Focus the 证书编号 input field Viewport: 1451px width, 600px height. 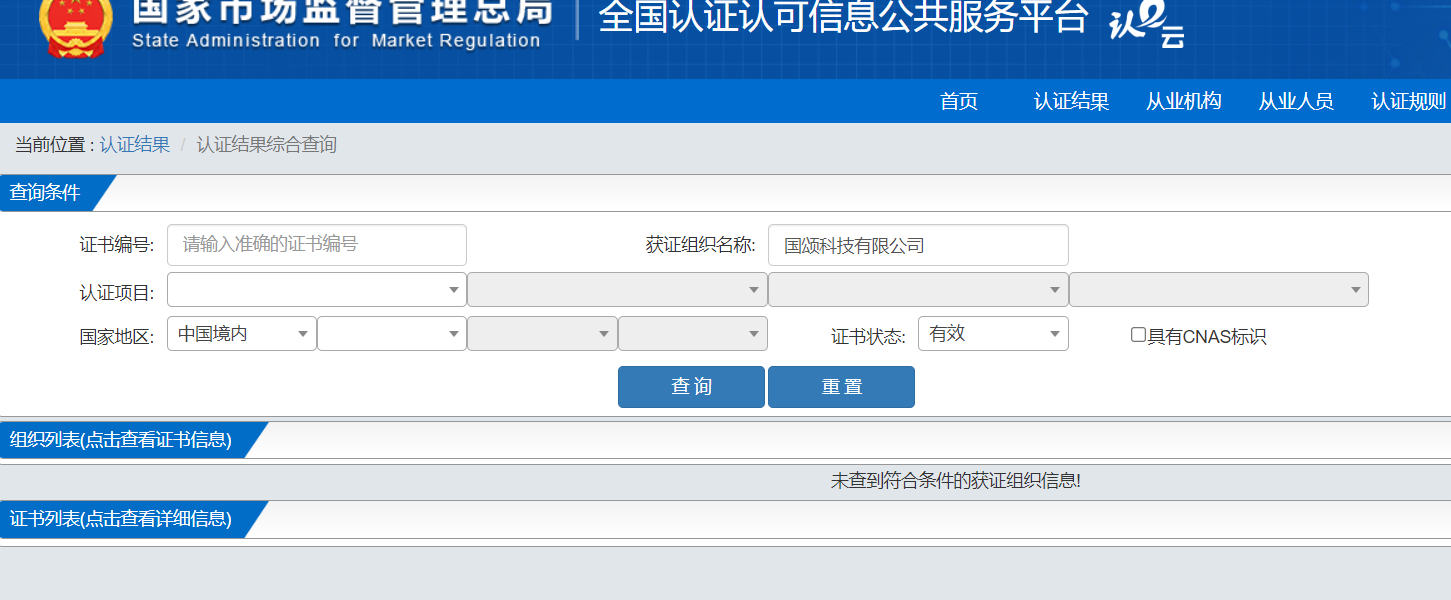click(317, 245)
